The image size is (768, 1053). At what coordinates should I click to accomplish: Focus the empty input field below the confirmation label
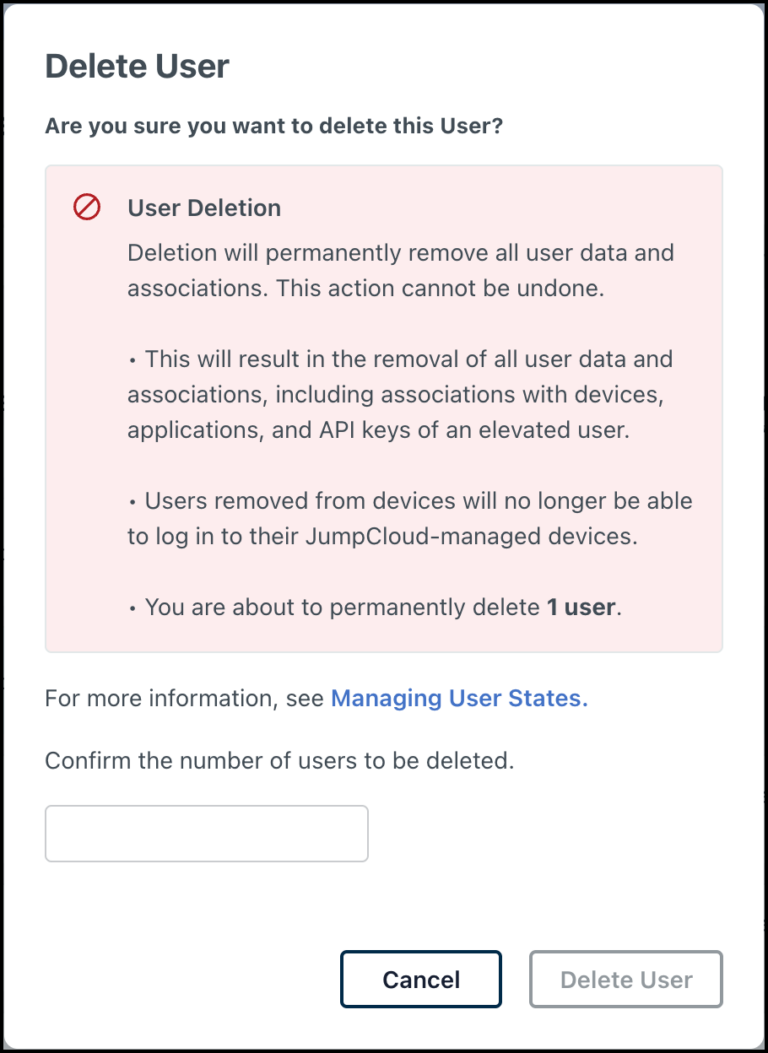pyautogui.click(x=205, y=833)
